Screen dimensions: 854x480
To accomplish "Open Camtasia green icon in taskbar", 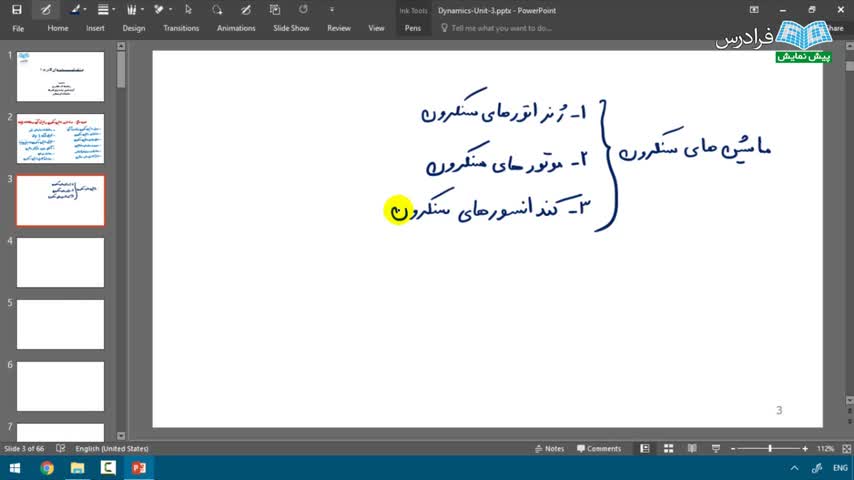I will pos(108,468).
